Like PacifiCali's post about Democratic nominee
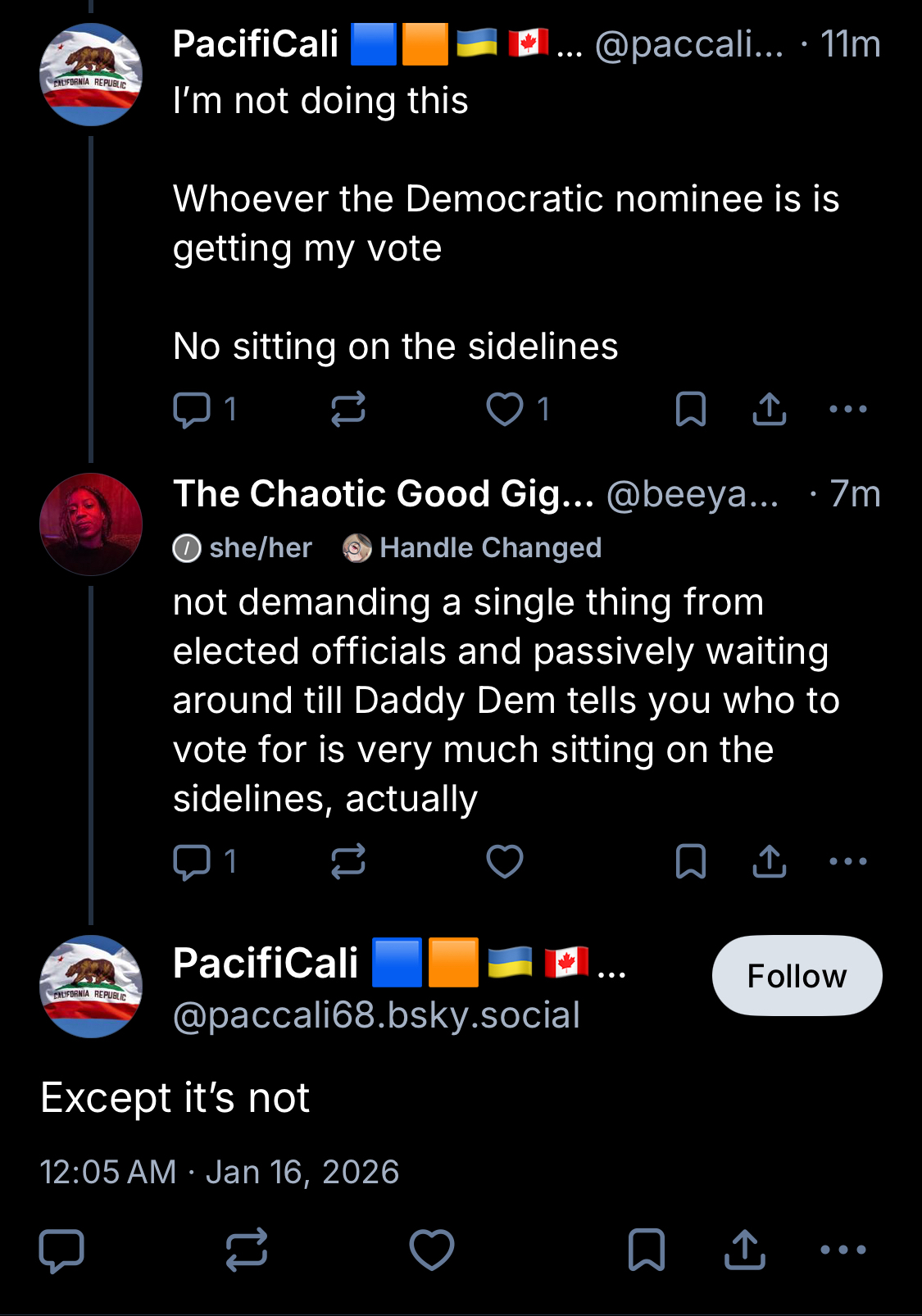The image size is (922, 1316). [x=505, y=409]
